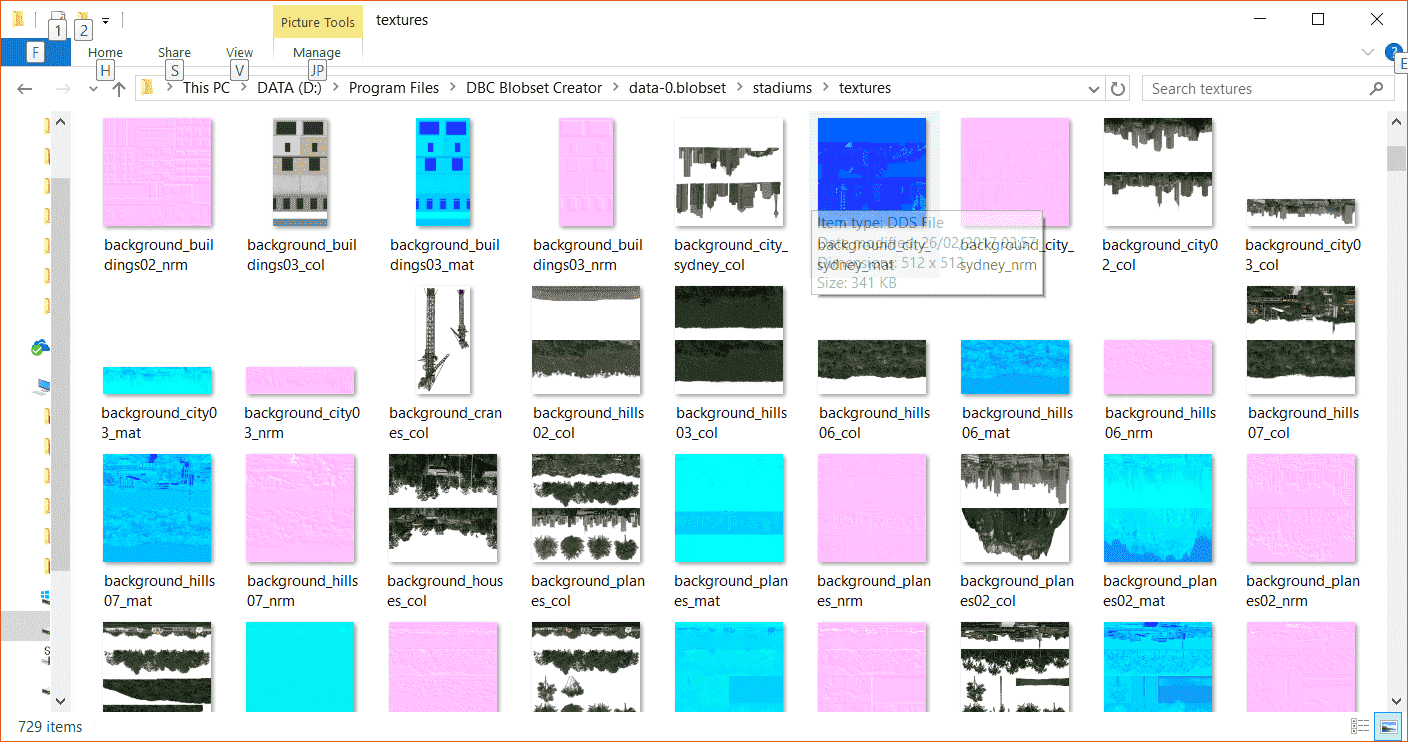This screenshot has width=1408, height=742.
Task: Select background_hills02_col thumbnail
Action: (x=587, y=340)
